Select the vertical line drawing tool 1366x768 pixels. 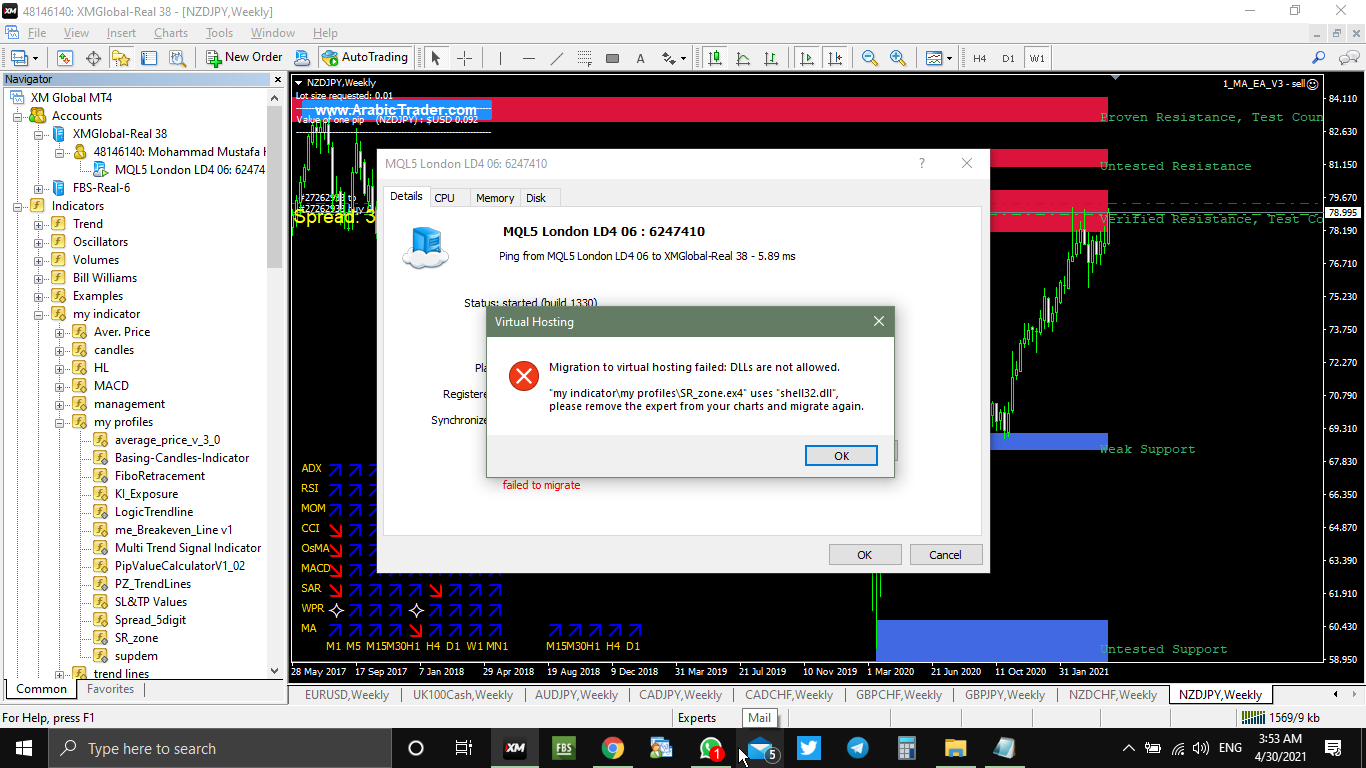[501, 58]
